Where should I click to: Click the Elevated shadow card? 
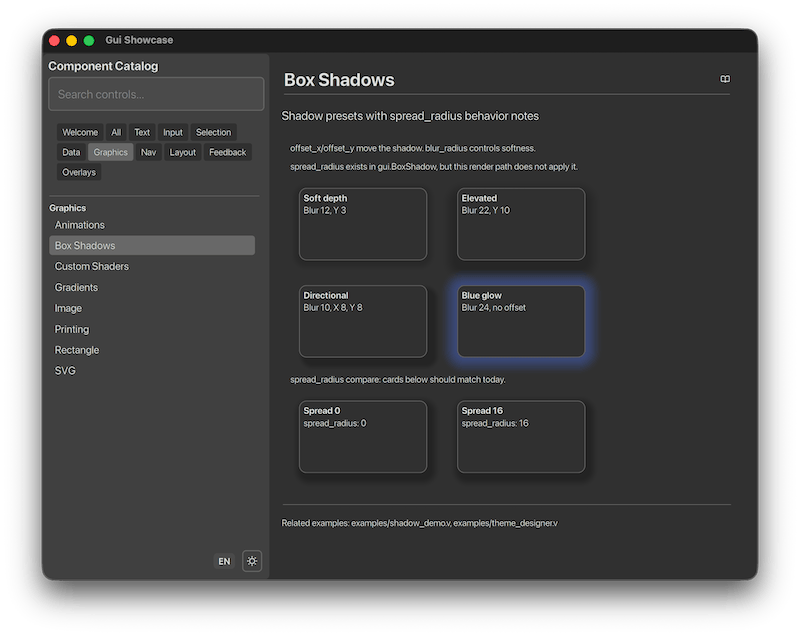tap(521, 224)
